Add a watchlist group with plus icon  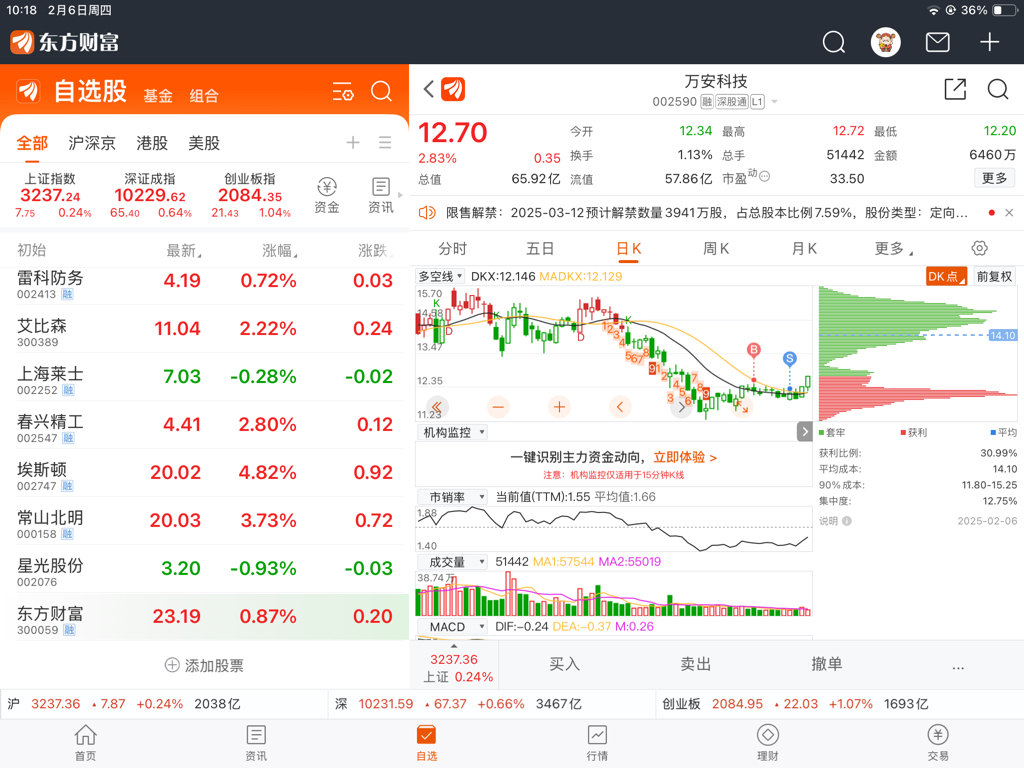[x=353, y=142]
